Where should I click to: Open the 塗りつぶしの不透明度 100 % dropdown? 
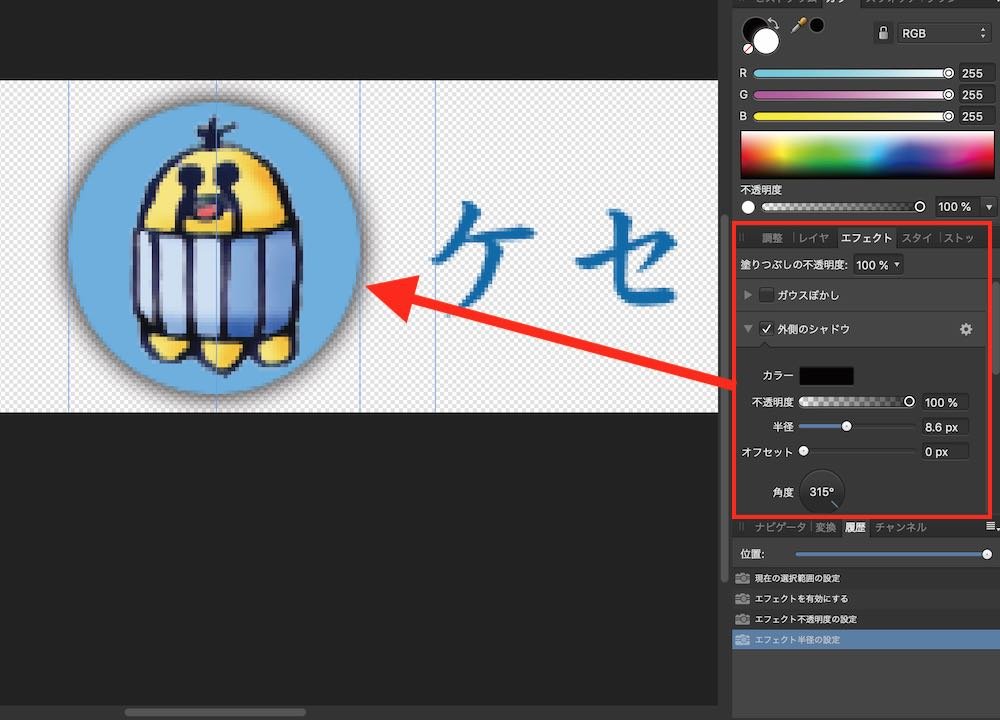878,265
